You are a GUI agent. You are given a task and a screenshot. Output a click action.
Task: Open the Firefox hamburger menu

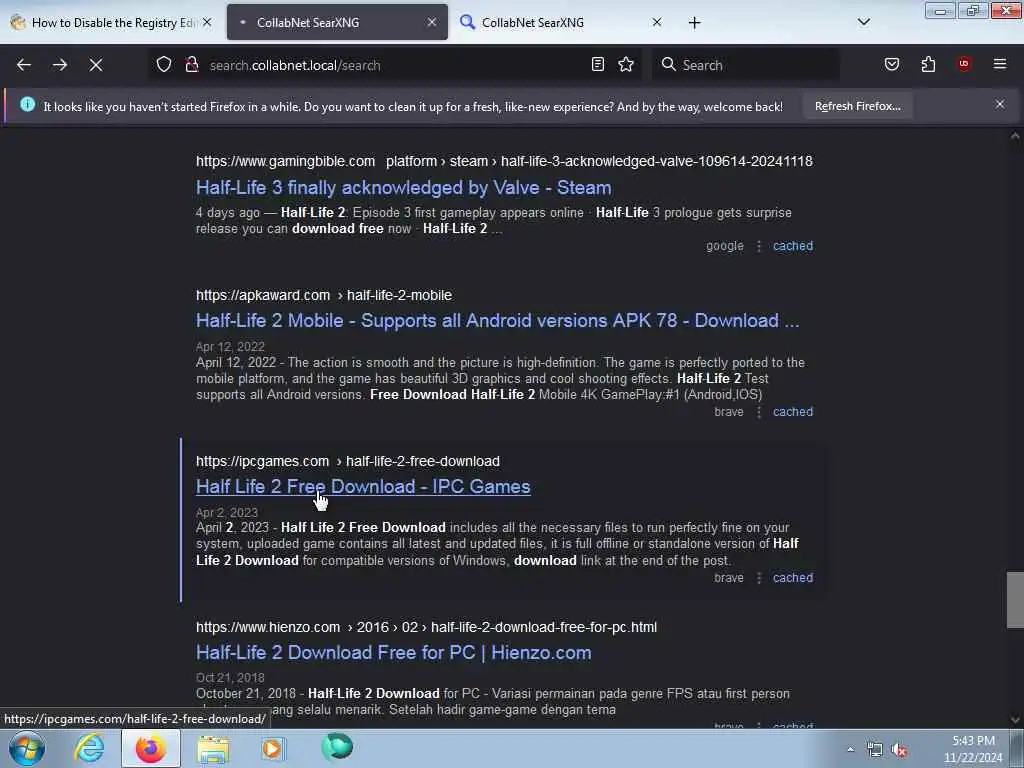[999, 64]
